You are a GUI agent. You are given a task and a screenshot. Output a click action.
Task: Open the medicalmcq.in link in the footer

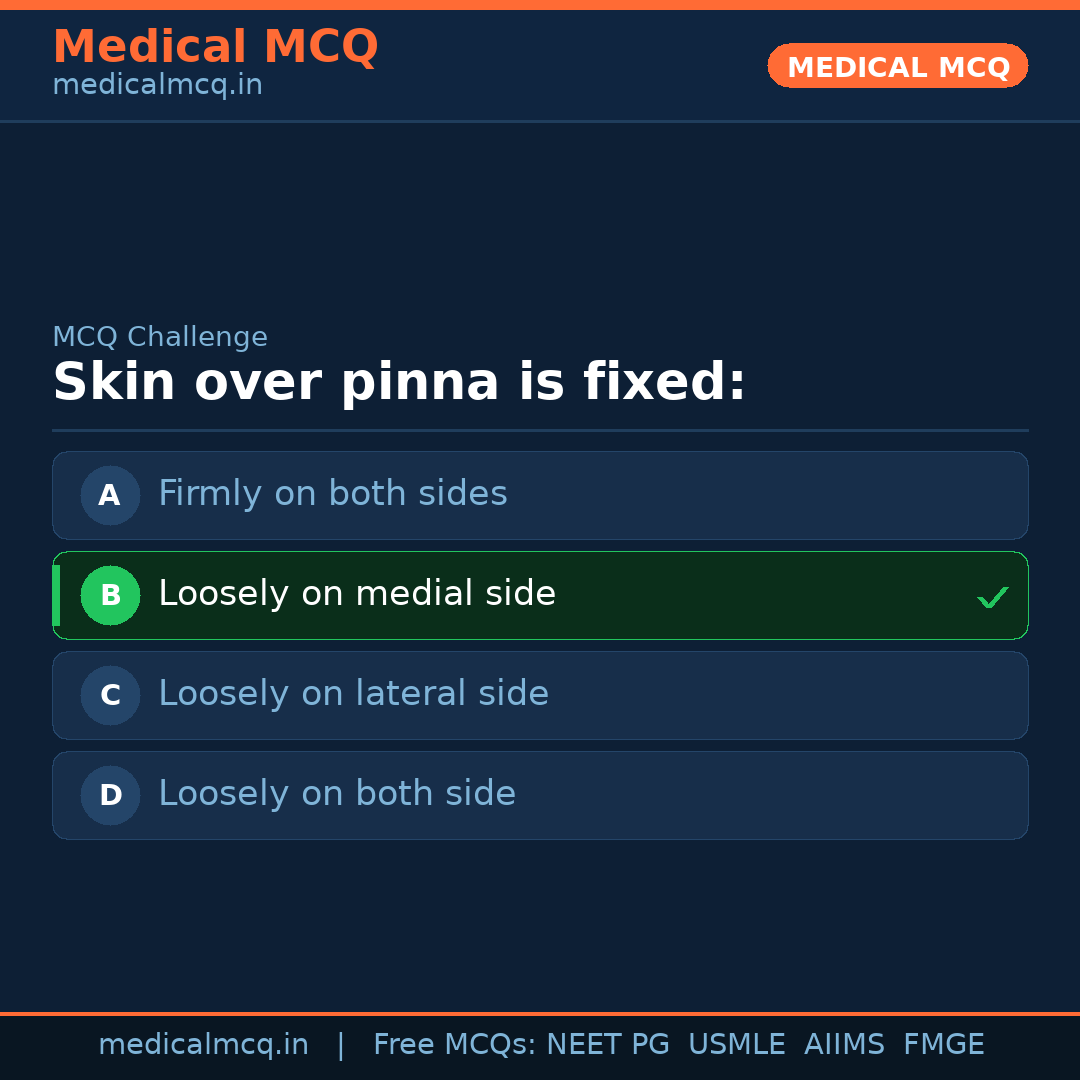point(203,1045)
